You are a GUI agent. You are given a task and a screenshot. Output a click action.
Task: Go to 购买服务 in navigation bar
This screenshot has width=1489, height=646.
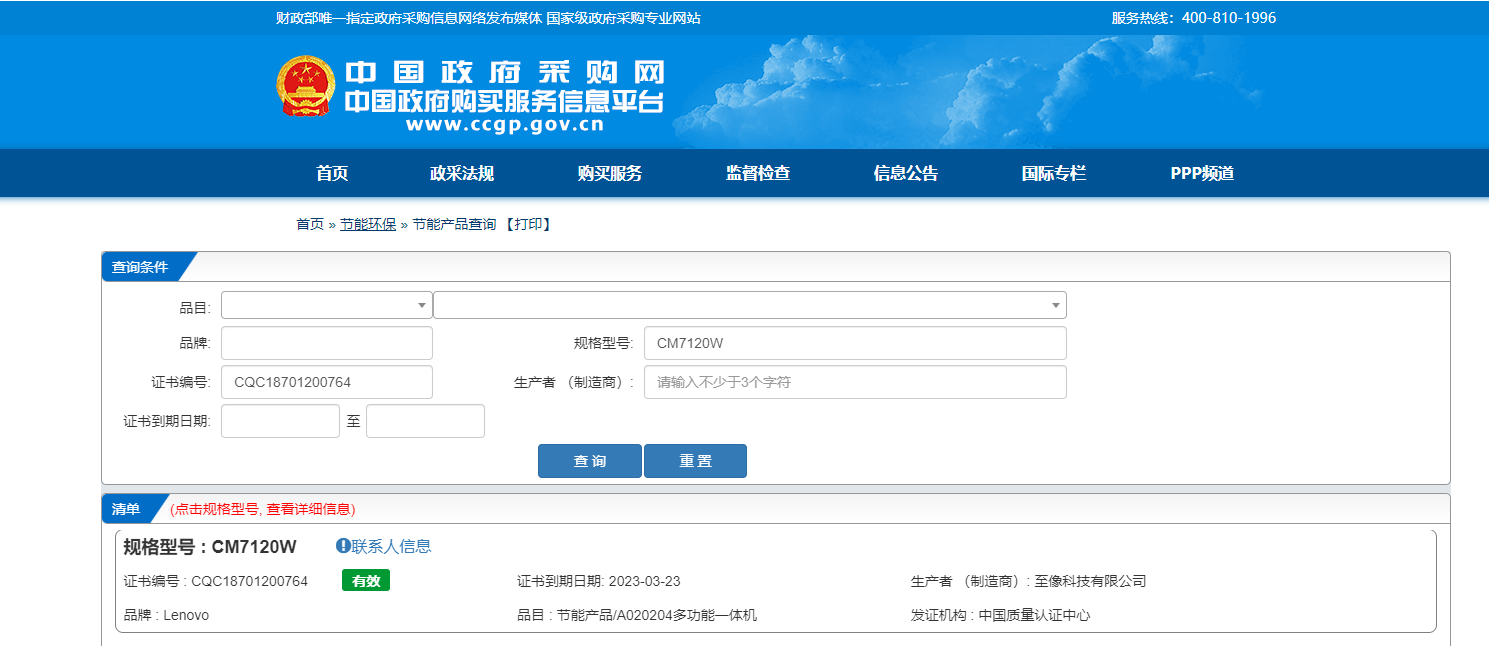610,173
